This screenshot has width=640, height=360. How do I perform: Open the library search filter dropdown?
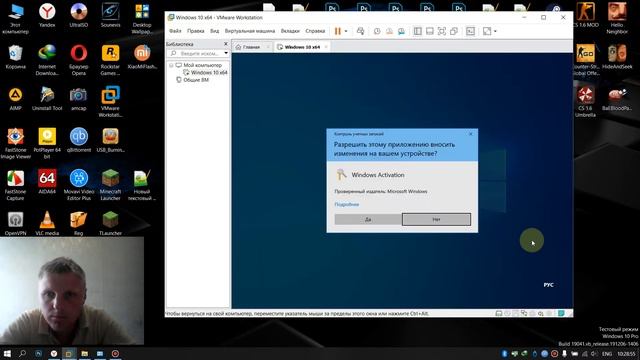click(226, 53)
